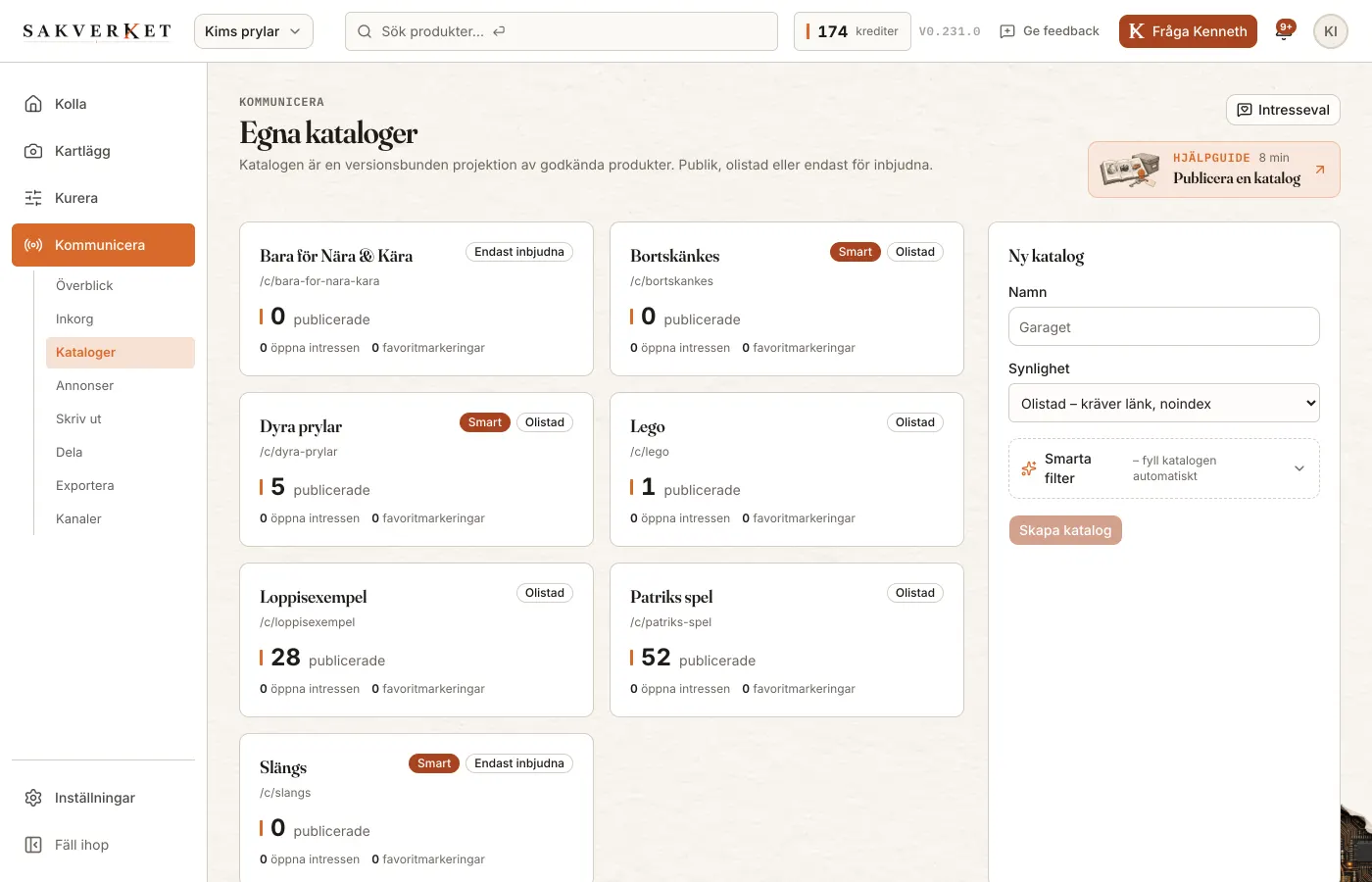The width and height of the screenshot is (1372, 882).
Task: Click the Namn input field
Action: pos(1164,326)
